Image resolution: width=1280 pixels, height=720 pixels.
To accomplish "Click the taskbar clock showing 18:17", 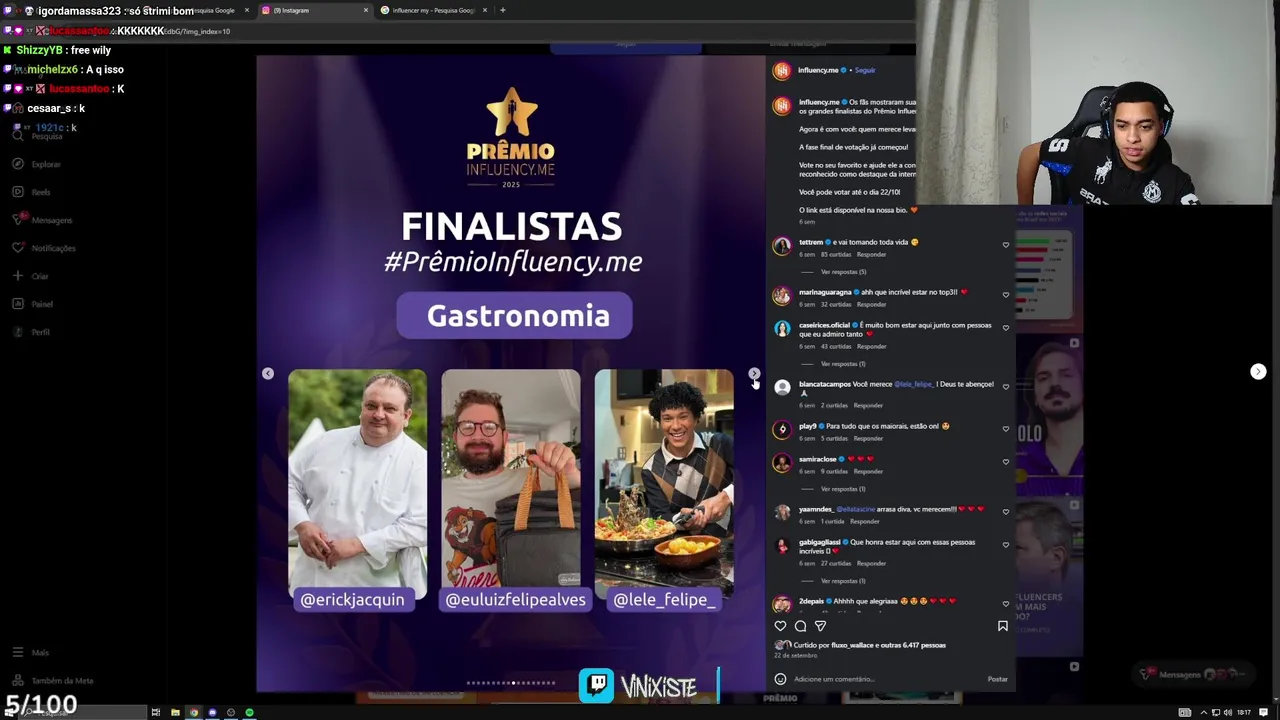I will pyautogui.click(x=1244, y=712).
